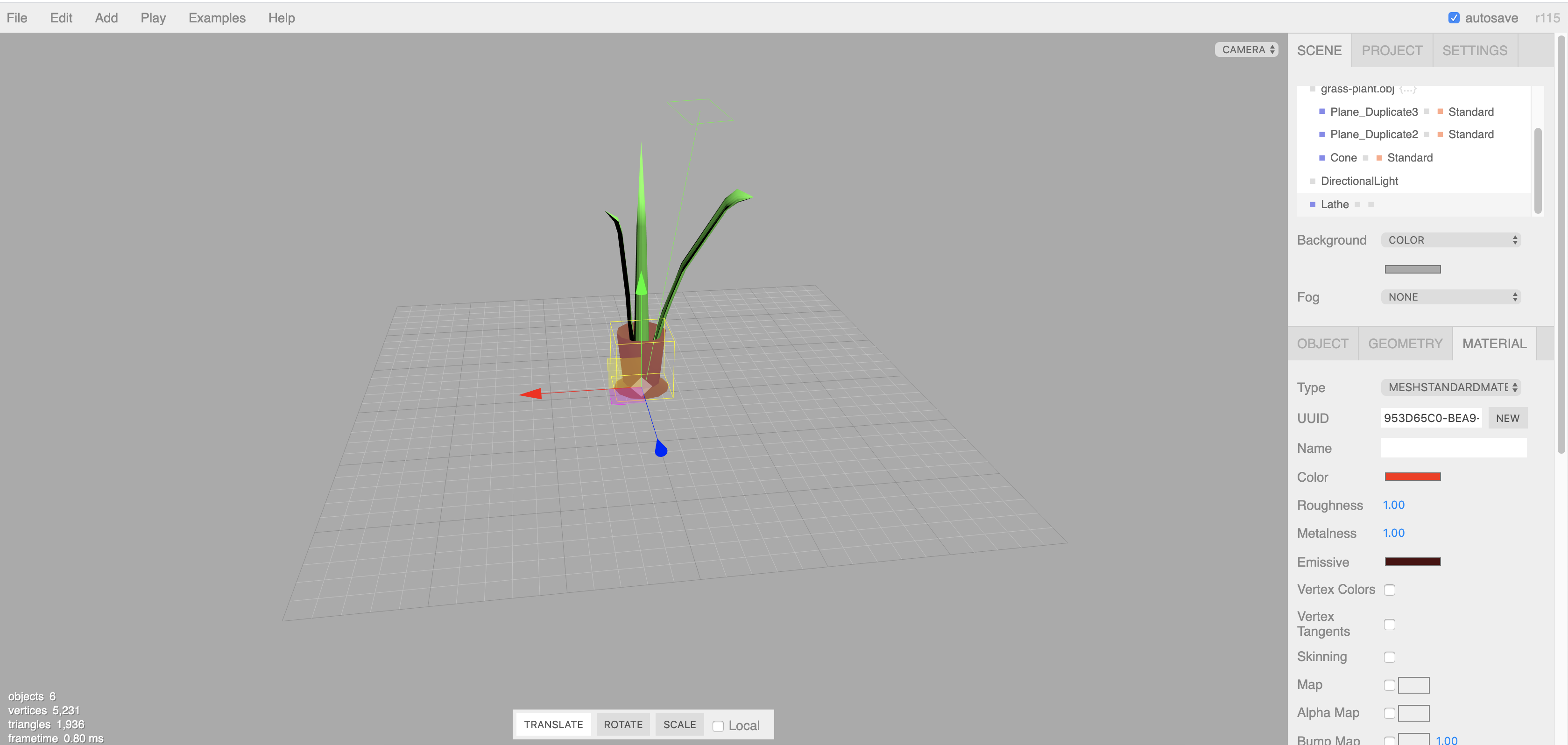
Task: Open the Background color swatch
Action: (x=1412, y=269)
